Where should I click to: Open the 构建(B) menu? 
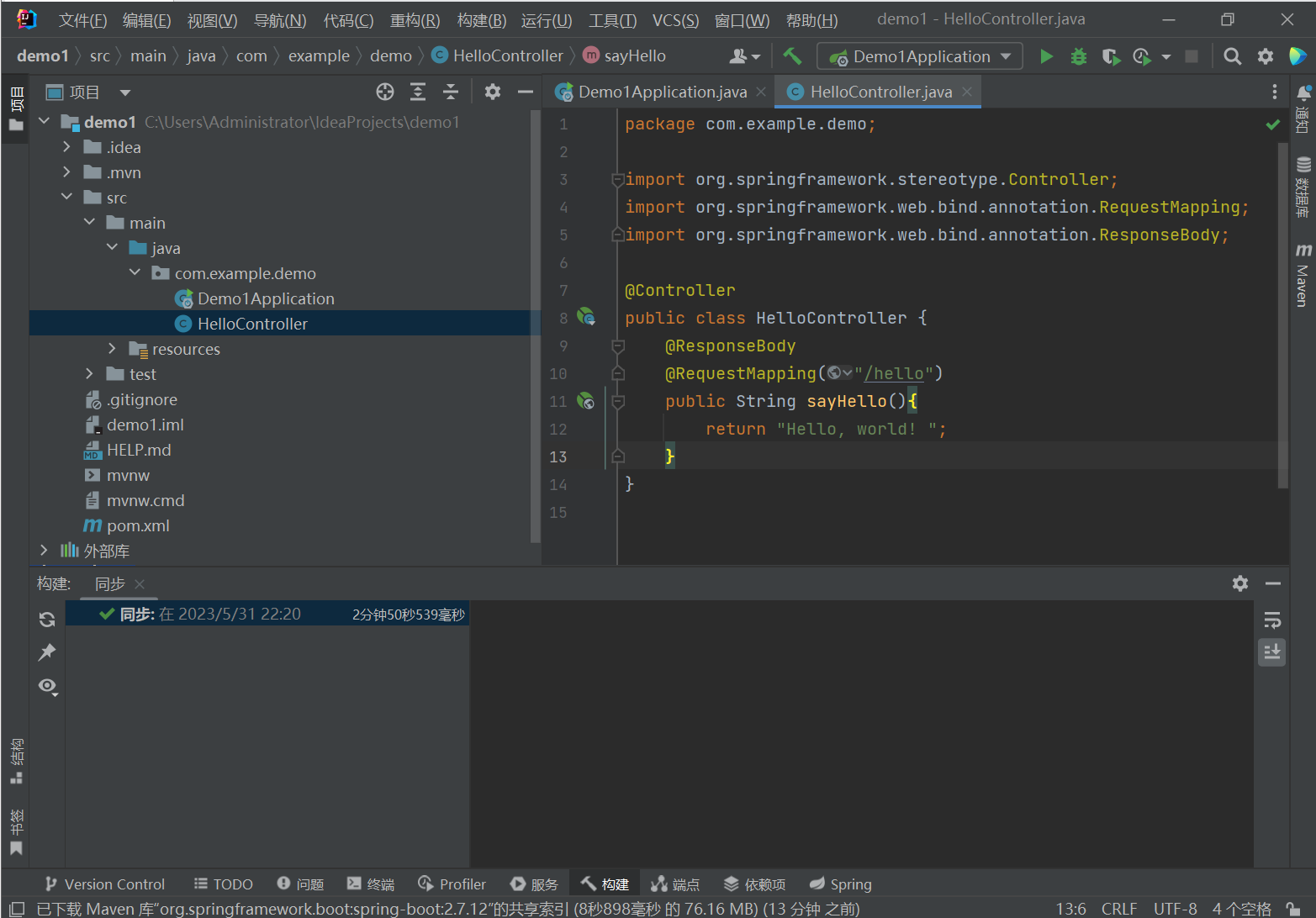click(481, 20)
